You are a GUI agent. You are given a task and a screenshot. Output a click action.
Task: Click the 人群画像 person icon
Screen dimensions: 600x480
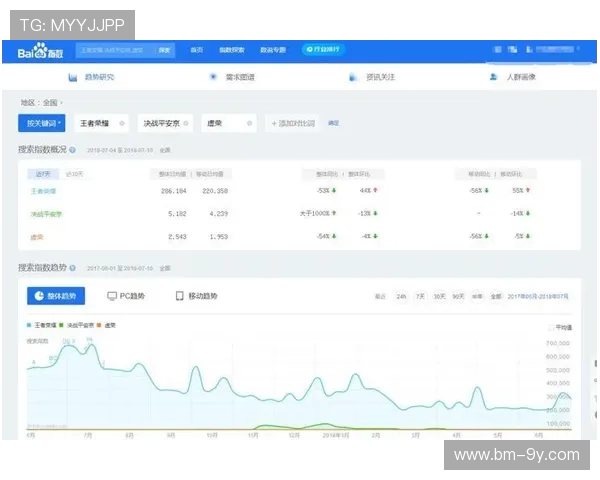point(494,77)
